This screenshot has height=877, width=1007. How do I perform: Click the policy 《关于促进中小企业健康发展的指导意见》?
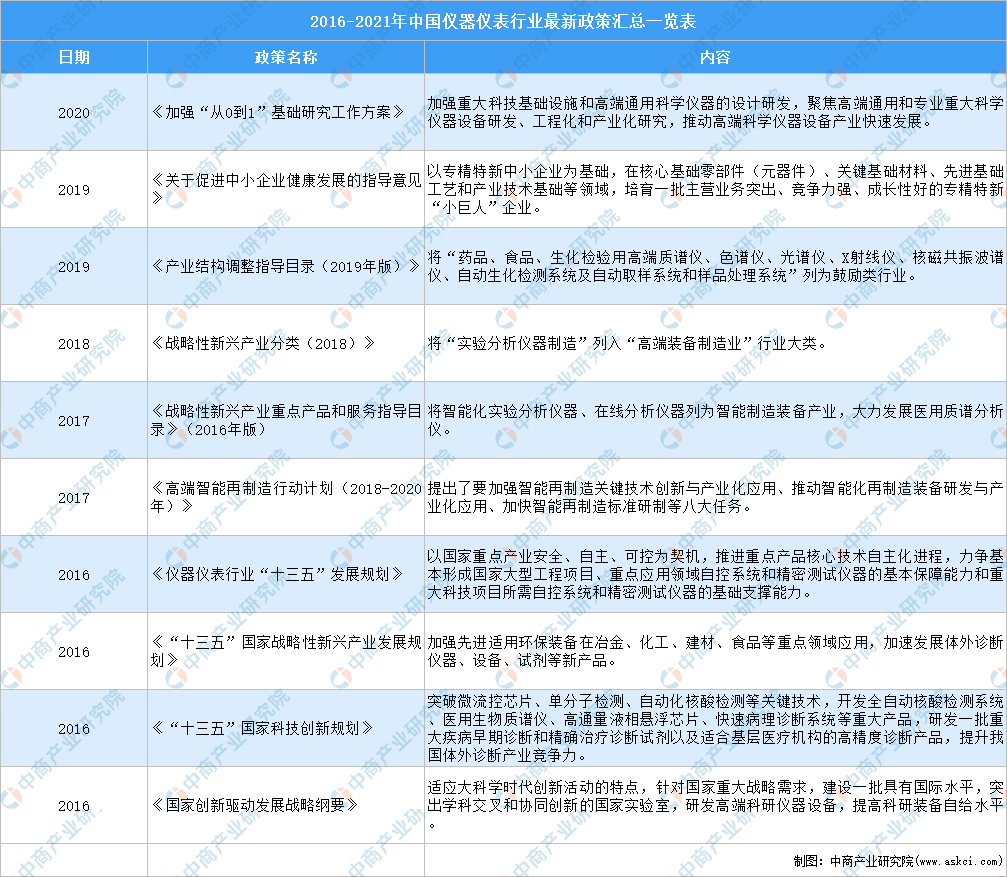pyautogui.click(x=281, y=188)
